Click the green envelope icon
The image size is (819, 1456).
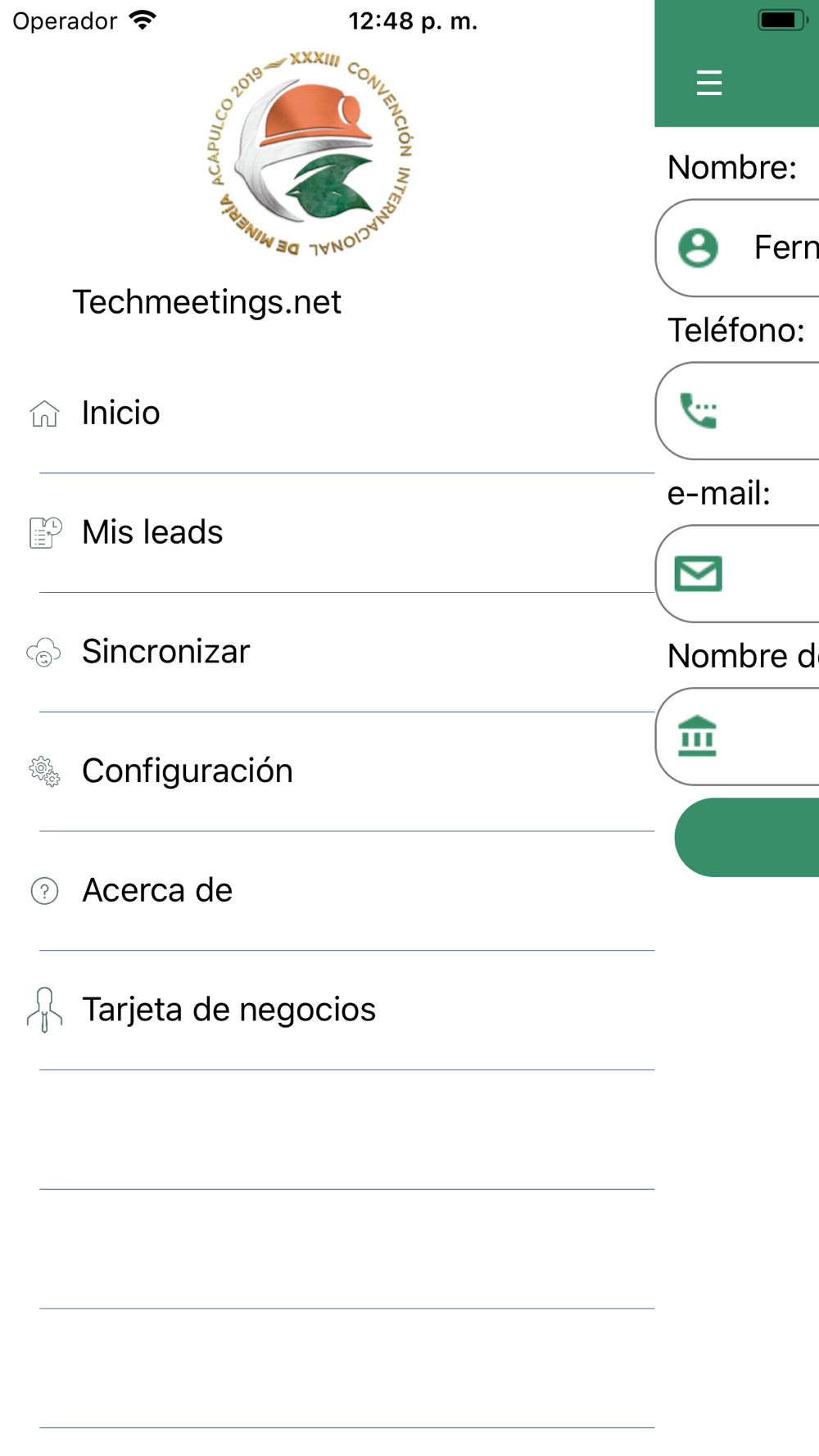pos(699,574)
